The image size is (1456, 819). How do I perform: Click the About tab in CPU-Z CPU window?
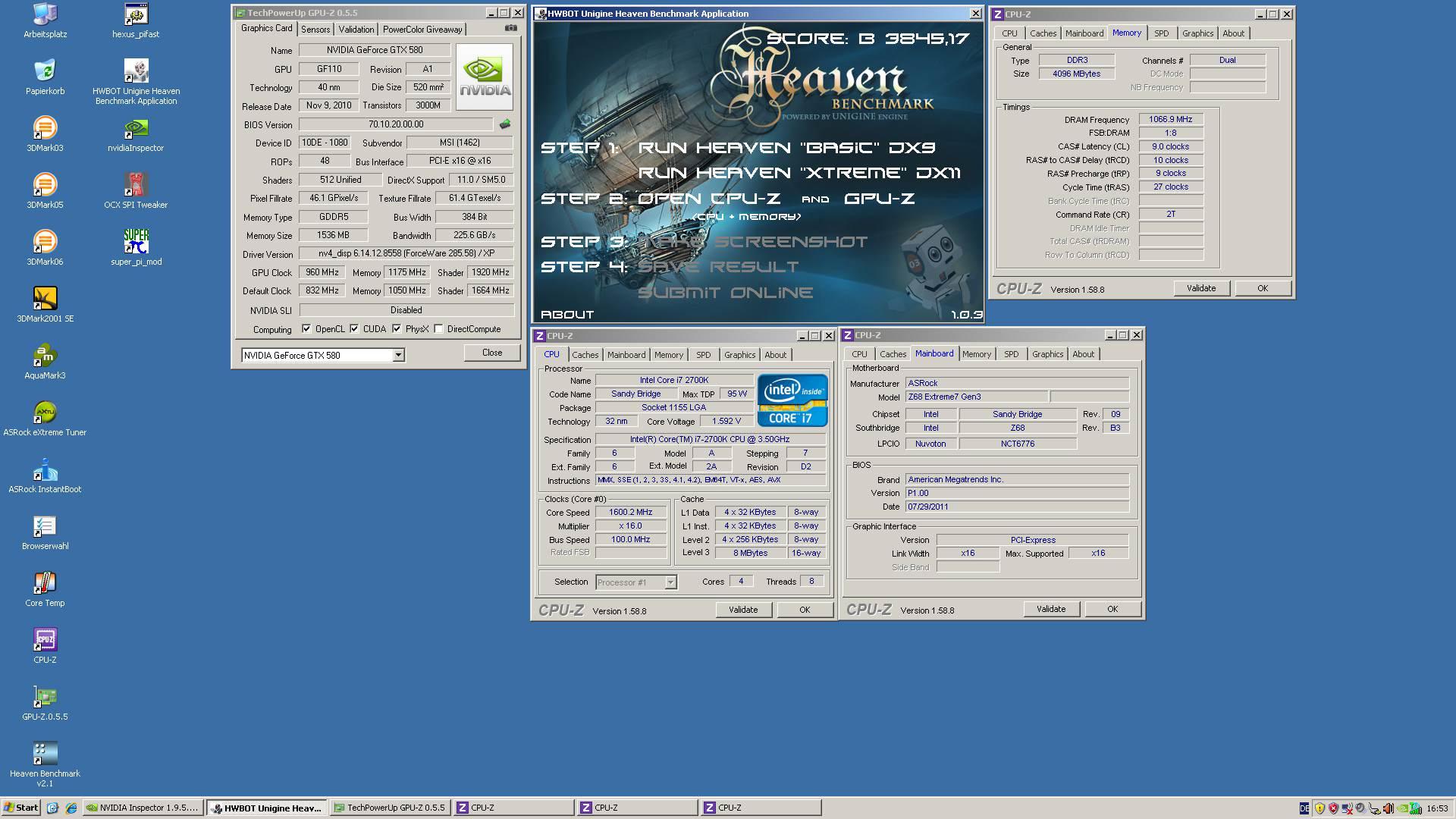[x=775, y=355]
